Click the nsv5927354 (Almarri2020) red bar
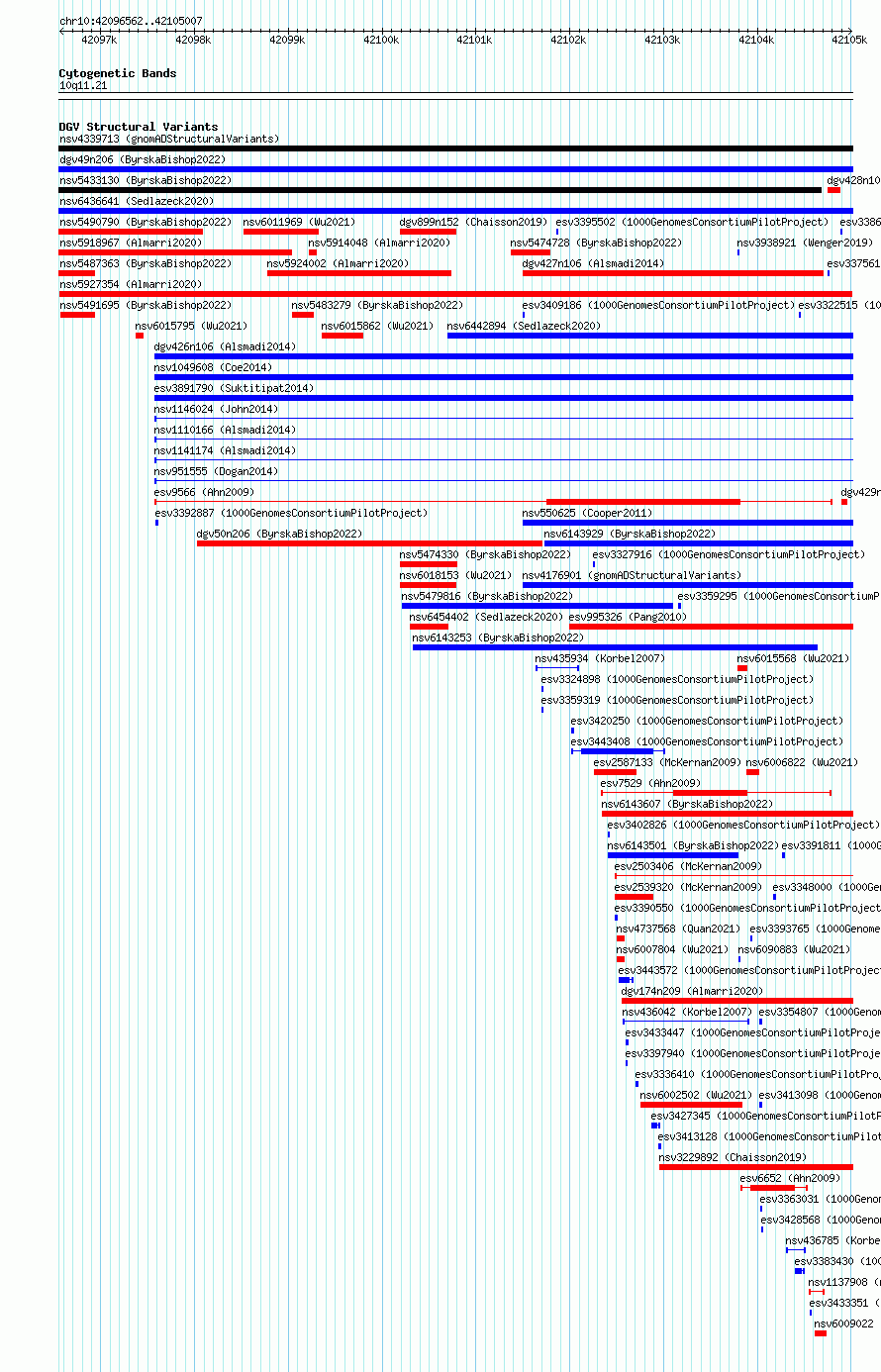 coord(455,294)
